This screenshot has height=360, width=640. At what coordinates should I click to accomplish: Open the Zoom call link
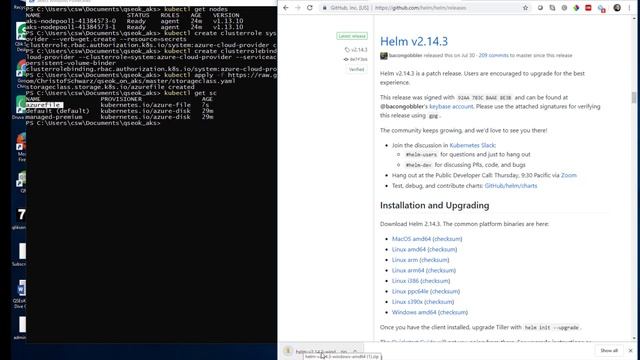coord(569,175)
